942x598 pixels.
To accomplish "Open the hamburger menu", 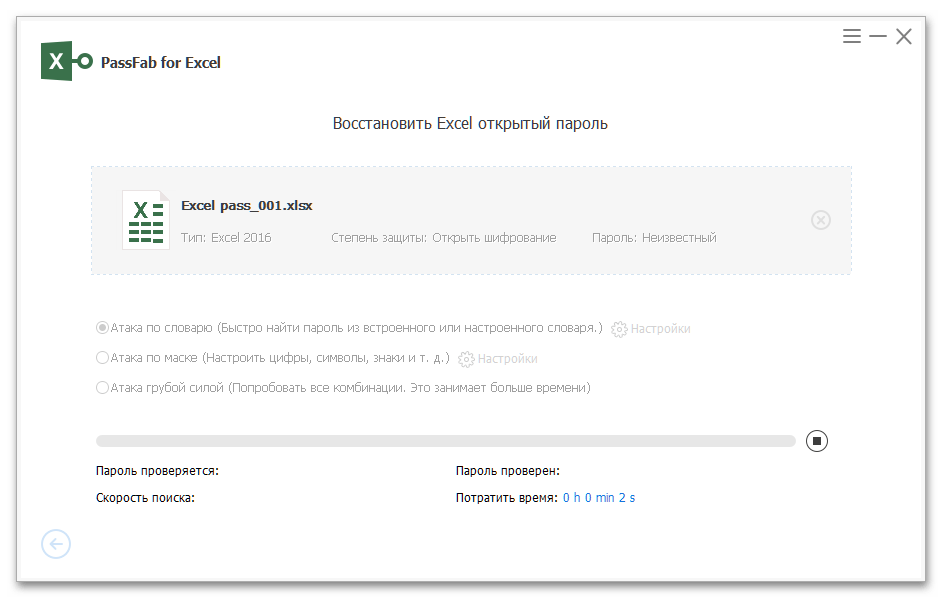I will pos(852,37).
